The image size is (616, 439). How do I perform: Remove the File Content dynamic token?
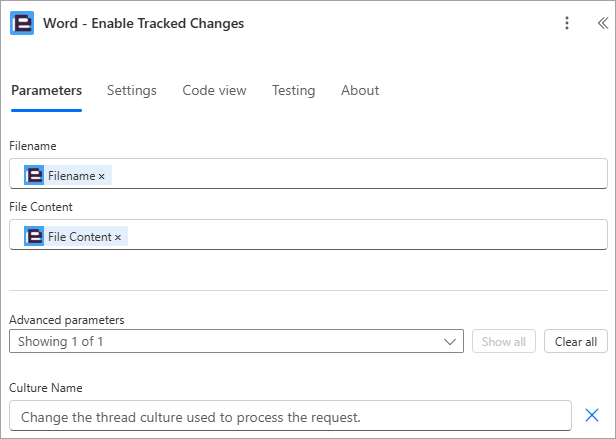point(118,237)
